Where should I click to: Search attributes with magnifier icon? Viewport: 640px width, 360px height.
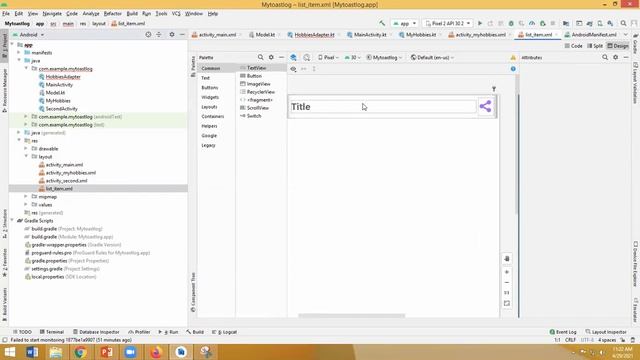coord(605,58)
